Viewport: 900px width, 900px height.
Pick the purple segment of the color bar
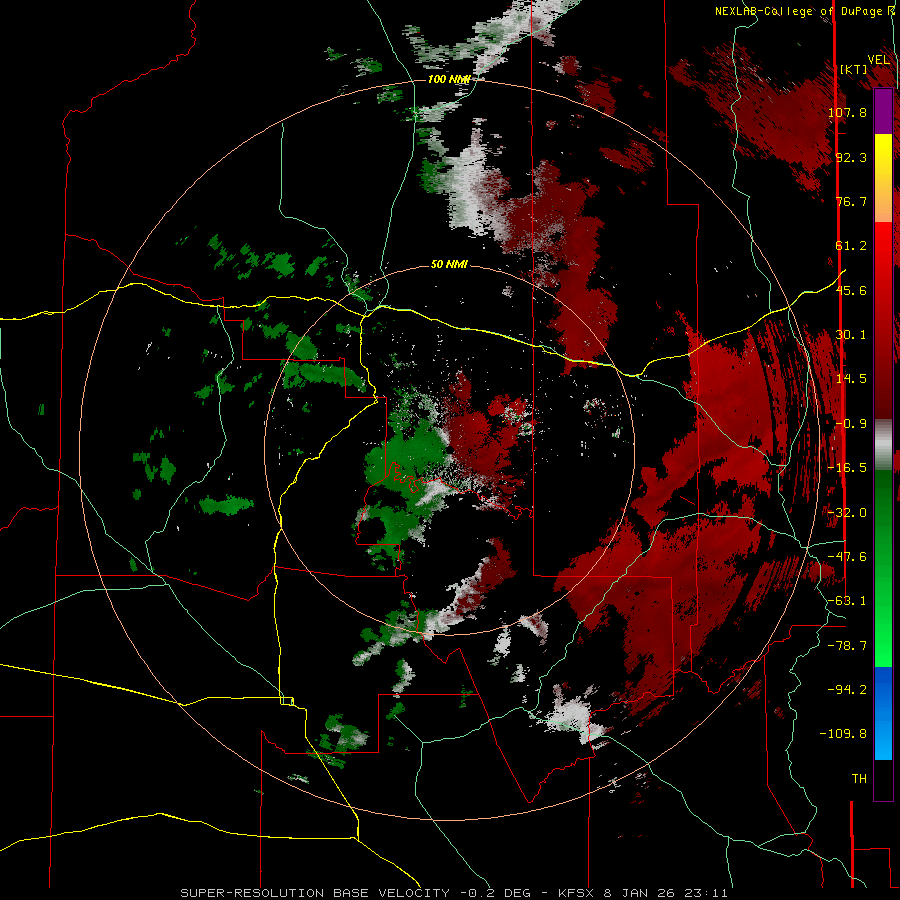pos(883,111)
